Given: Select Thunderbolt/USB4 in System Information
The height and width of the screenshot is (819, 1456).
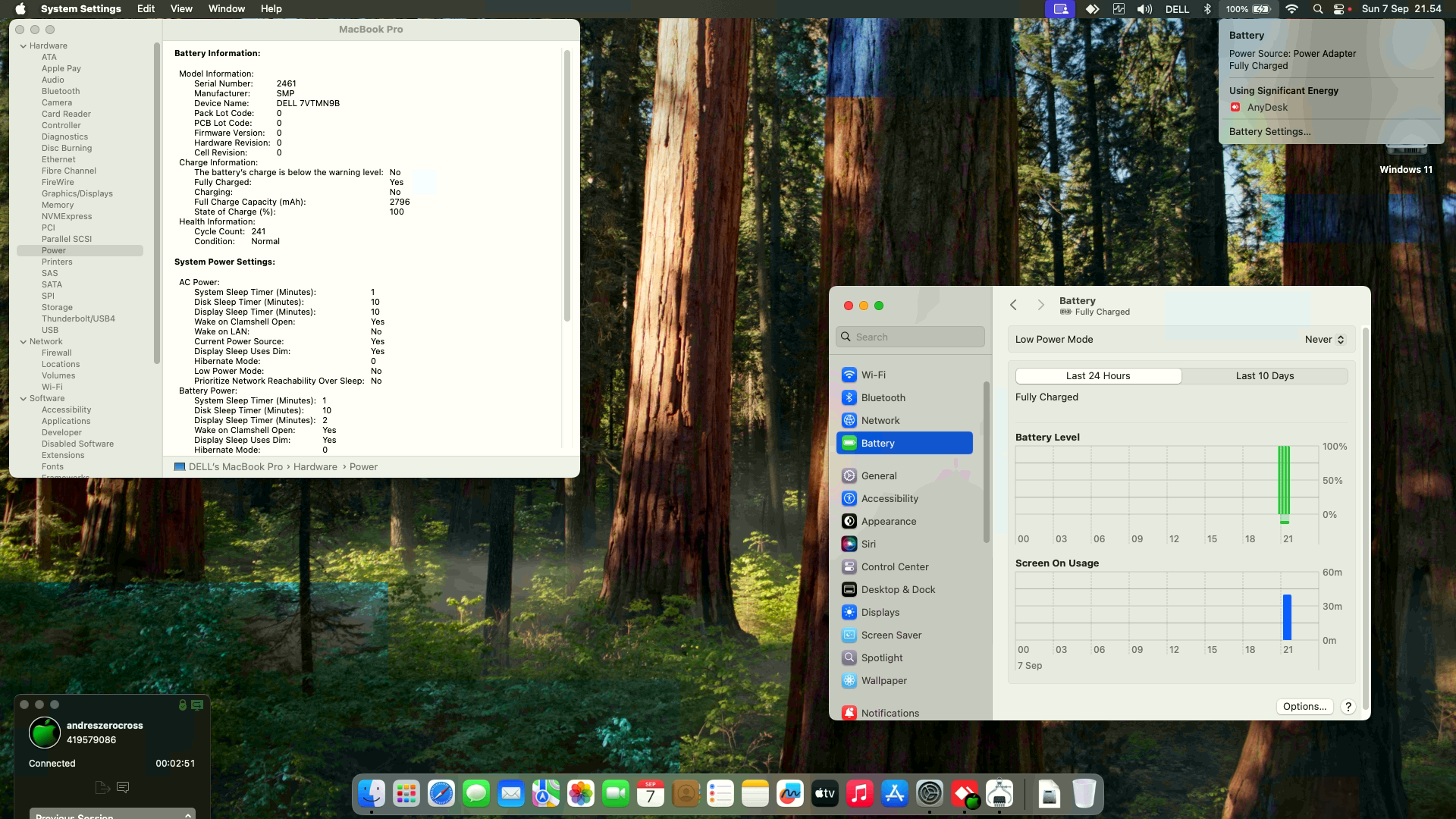Looking at the screenshot, I should [x=78, y=319].
